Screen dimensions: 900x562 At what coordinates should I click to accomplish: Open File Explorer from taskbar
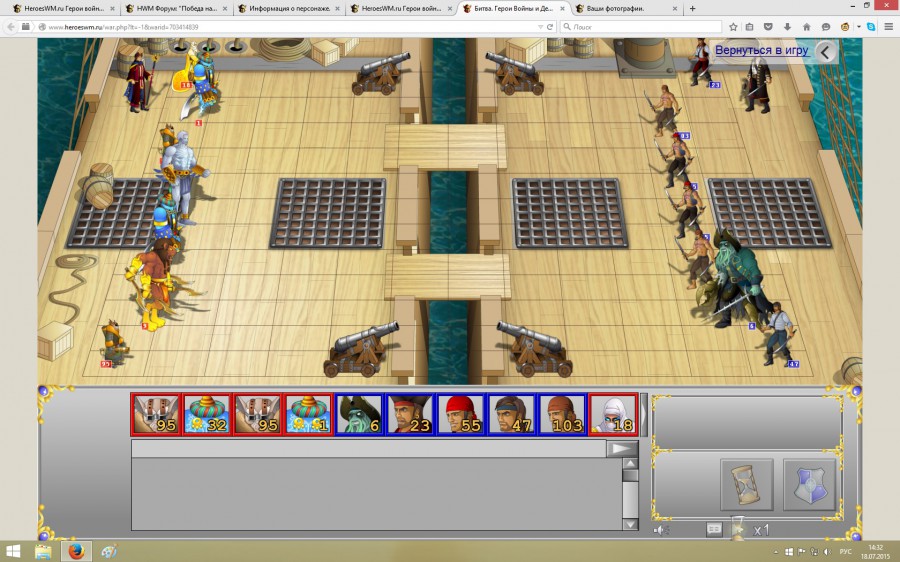tap(44, 552)
